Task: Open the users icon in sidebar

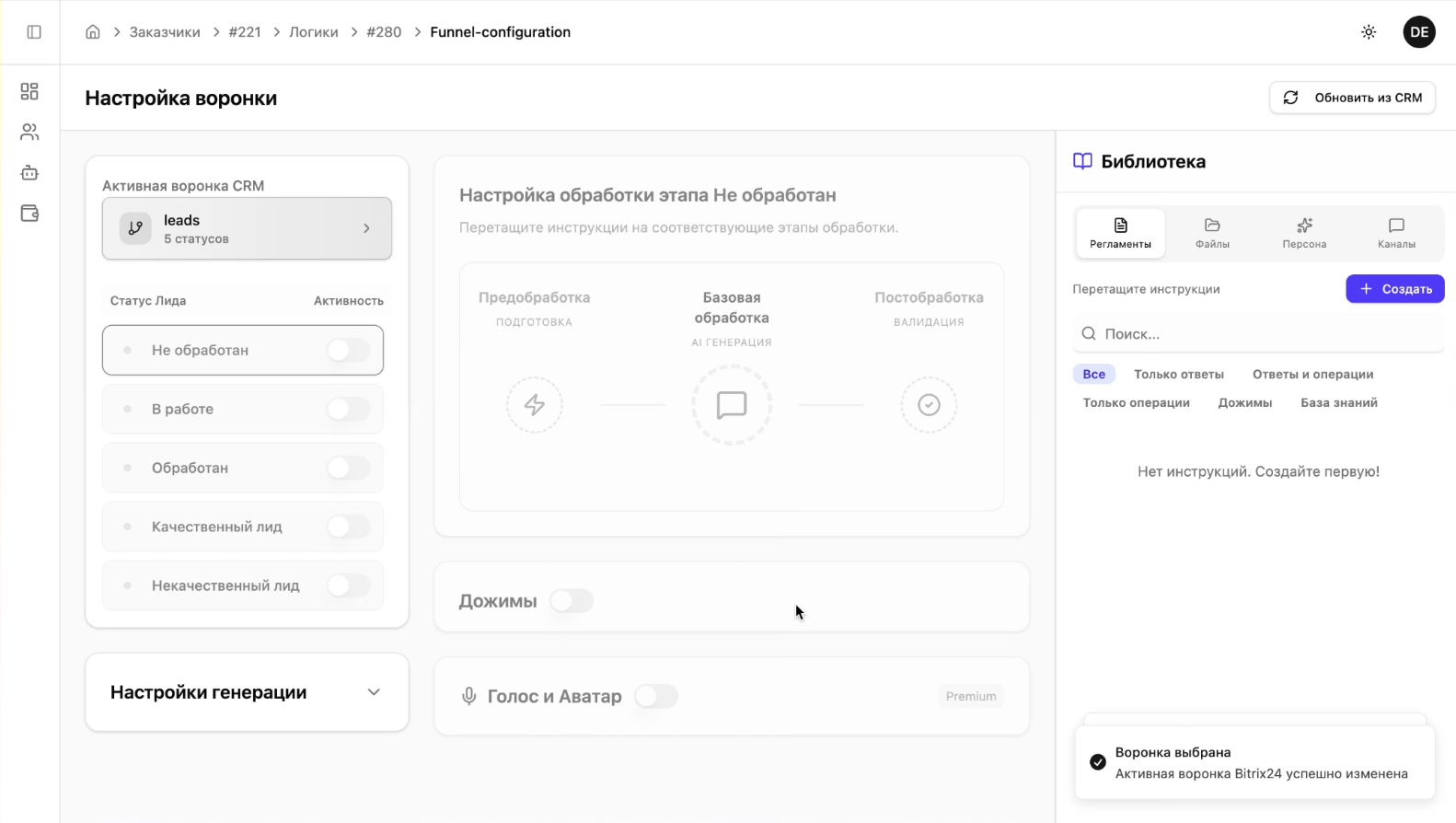Action: [x=29, y=133]
